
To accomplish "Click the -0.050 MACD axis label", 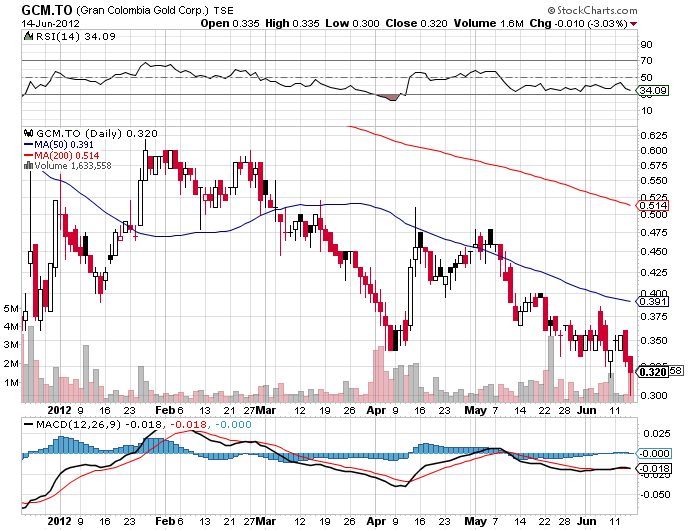I will (x=654, y=494).
